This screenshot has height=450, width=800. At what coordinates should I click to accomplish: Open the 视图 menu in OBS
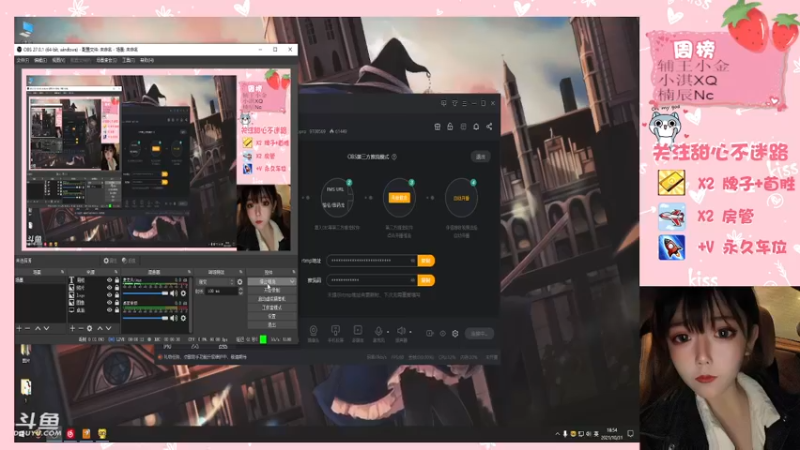tap(59, 60)
